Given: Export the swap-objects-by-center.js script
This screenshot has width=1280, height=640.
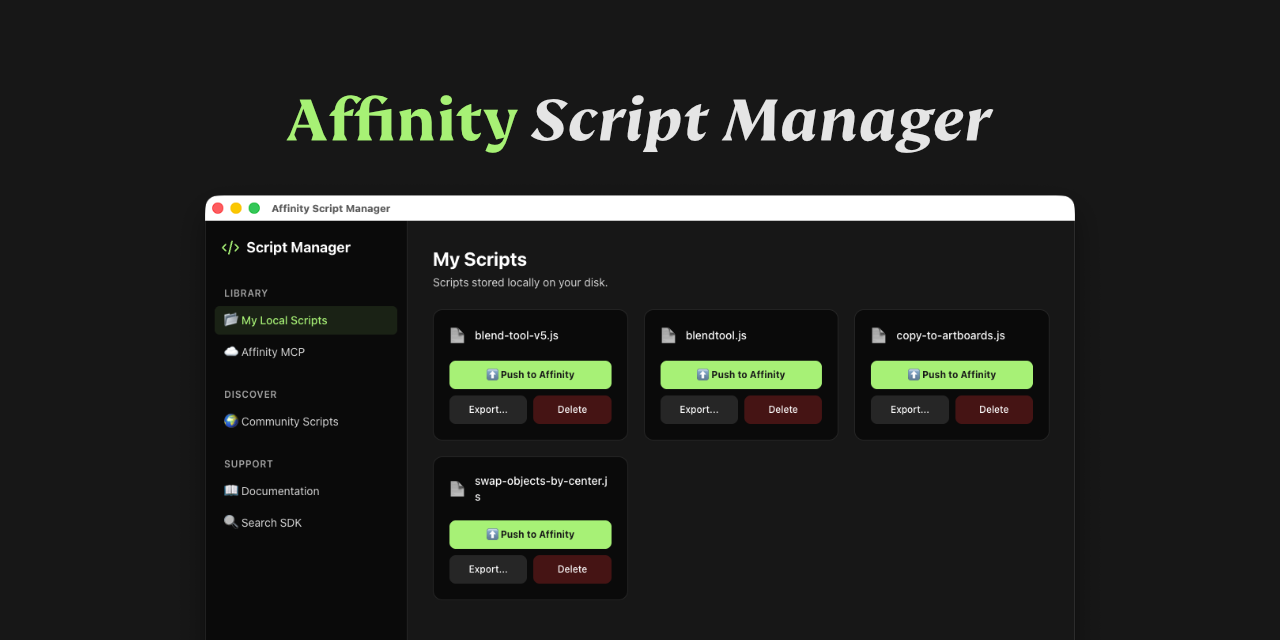Looking at the screenshot, I should point(487,568).
